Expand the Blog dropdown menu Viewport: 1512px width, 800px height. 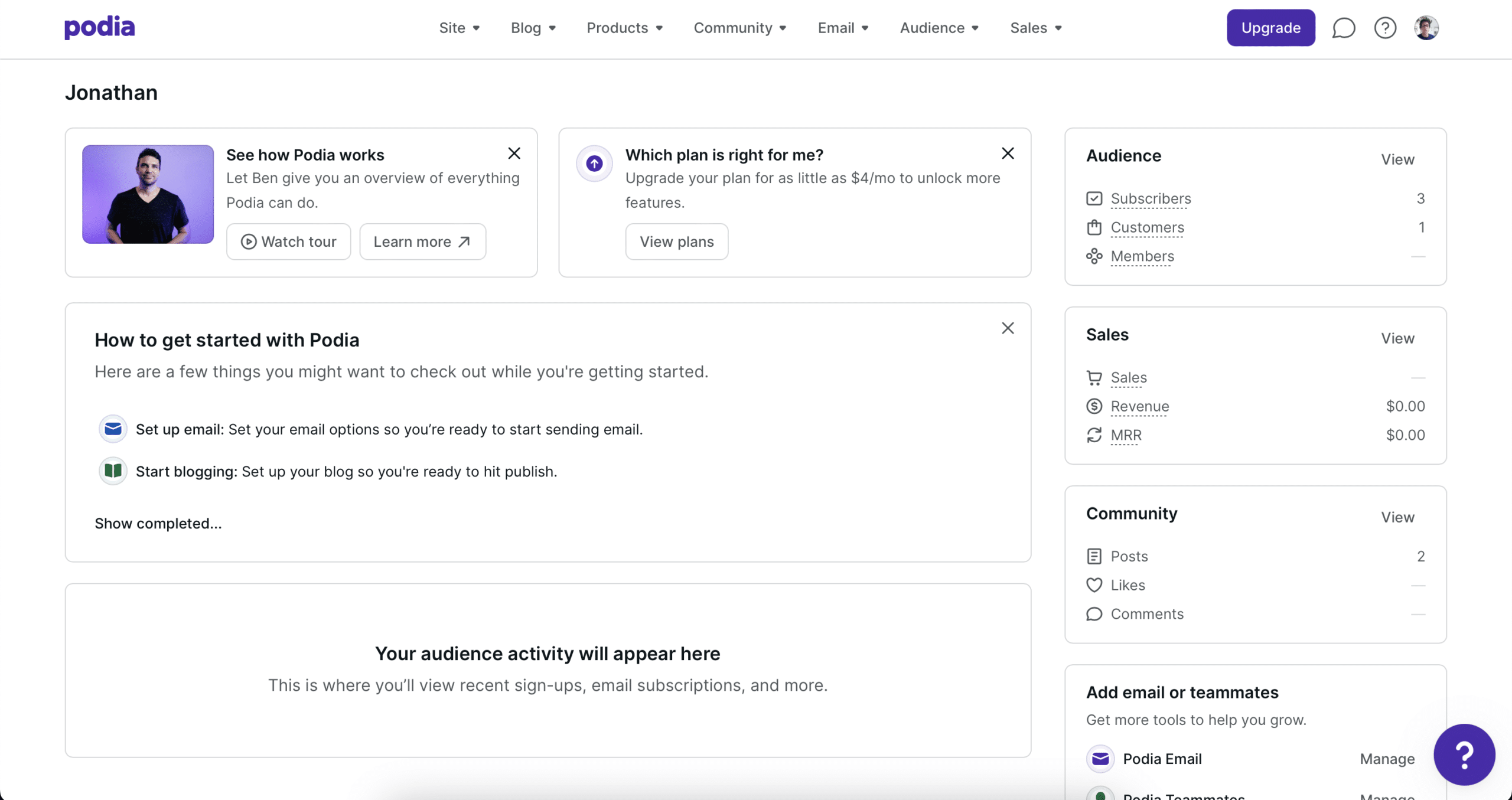[x=533, y=28]
